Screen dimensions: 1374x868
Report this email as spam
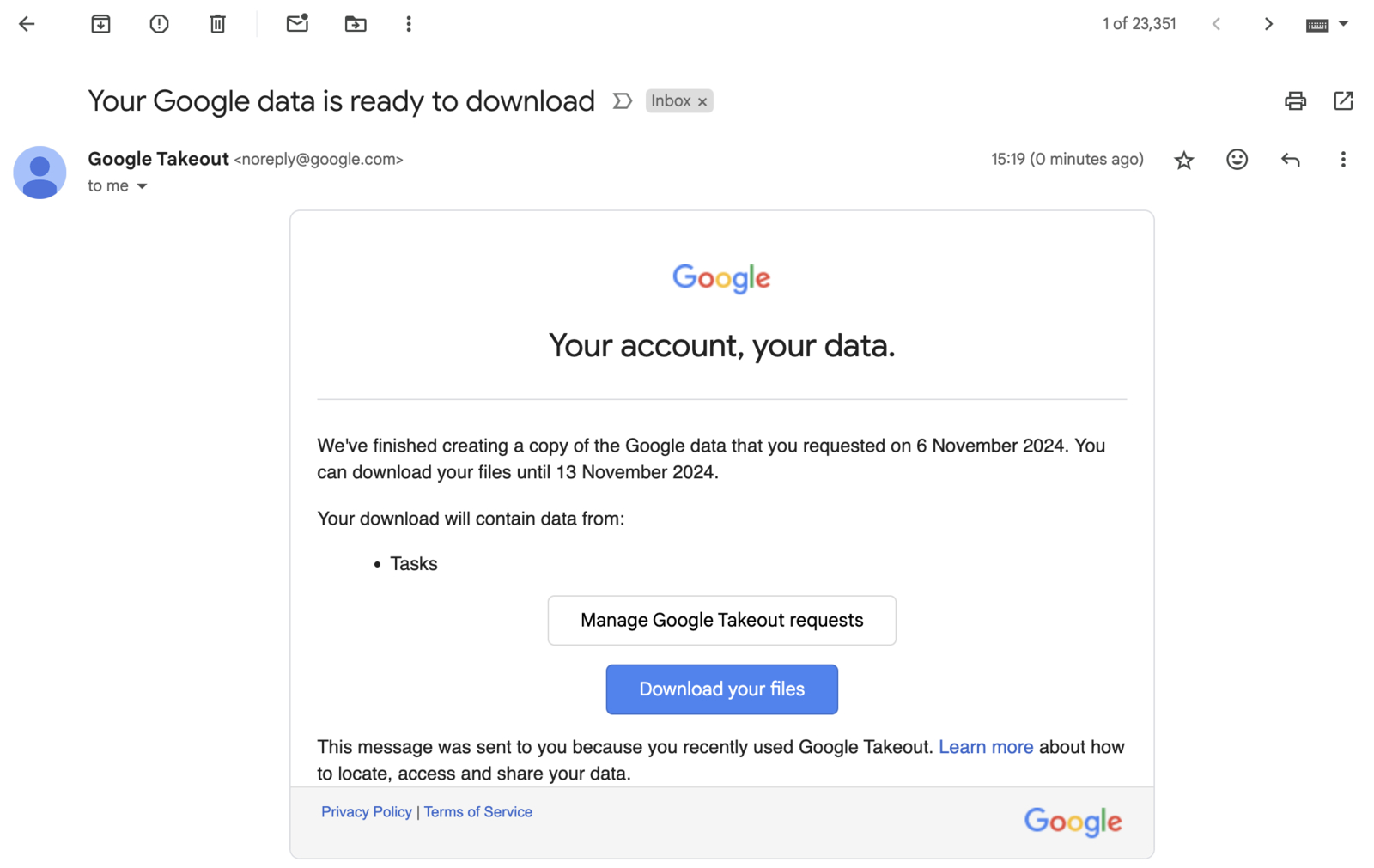click(x=158, y=23)
